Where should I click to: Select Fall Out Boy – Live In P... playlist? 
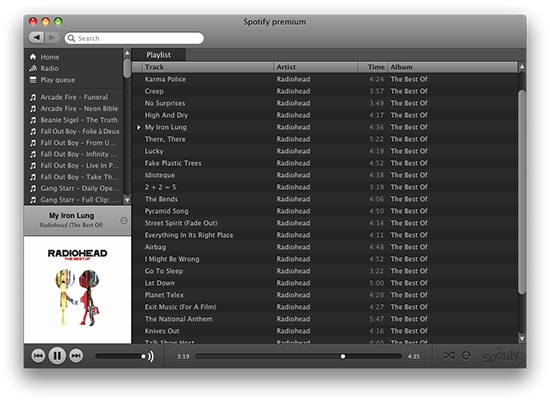(80, 166)
